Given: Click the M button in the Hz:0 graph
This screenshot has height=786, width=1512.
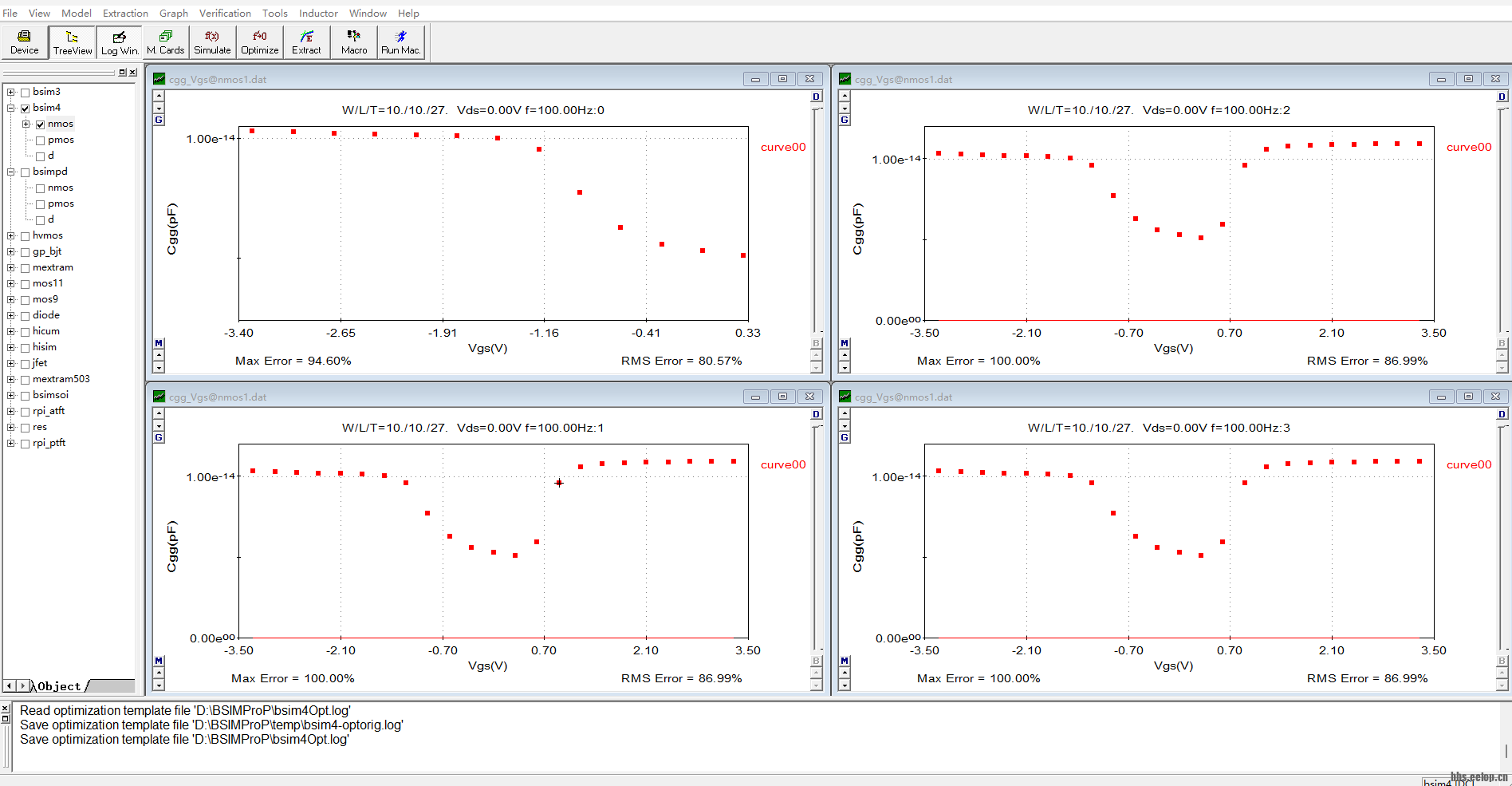Looking at the screenshot, I should [x=159, y=343].
